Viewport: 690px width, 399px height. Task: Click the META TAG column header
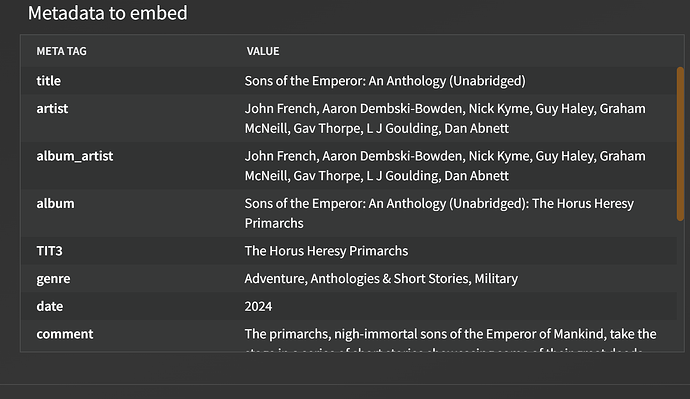pos(62,51)
